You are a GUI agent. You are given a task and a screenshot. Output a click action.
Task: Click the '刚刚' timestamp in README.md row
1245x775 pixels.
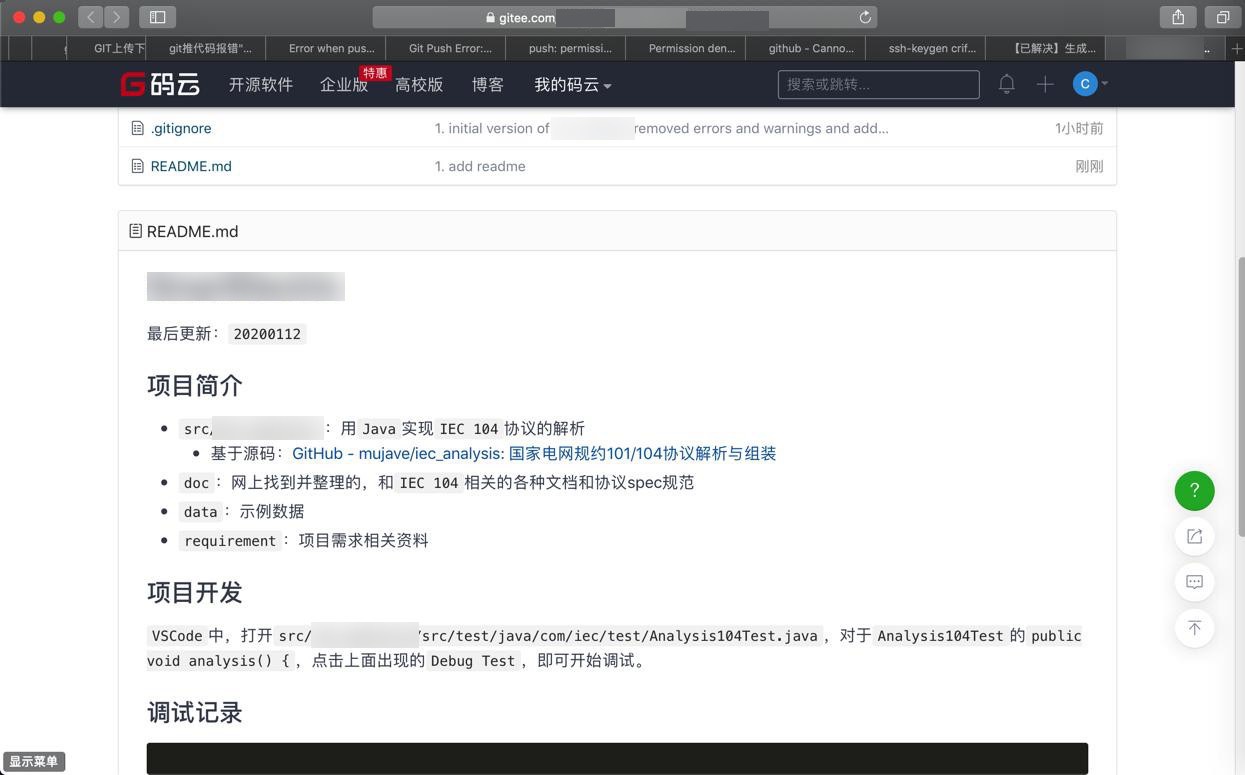pos(1089,166)
